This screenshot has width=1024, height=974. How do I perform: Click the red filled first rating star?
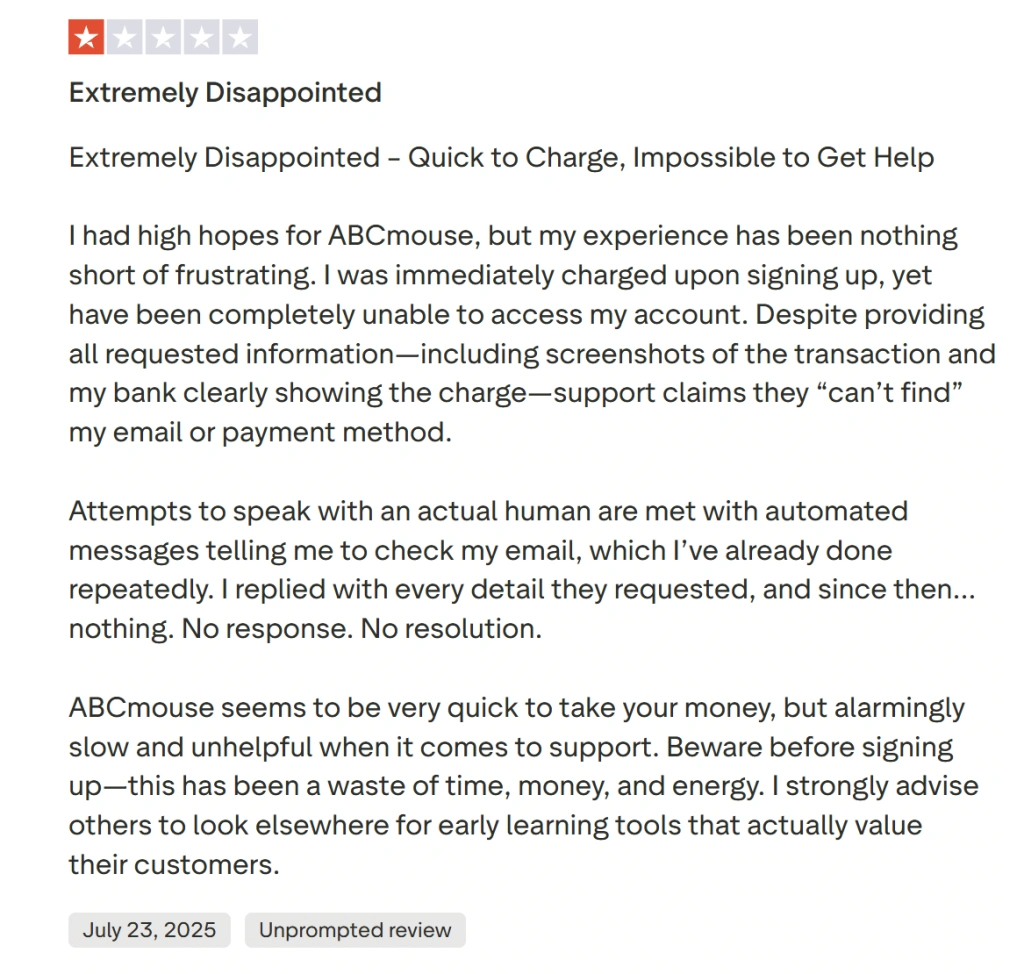pos(86,37)
